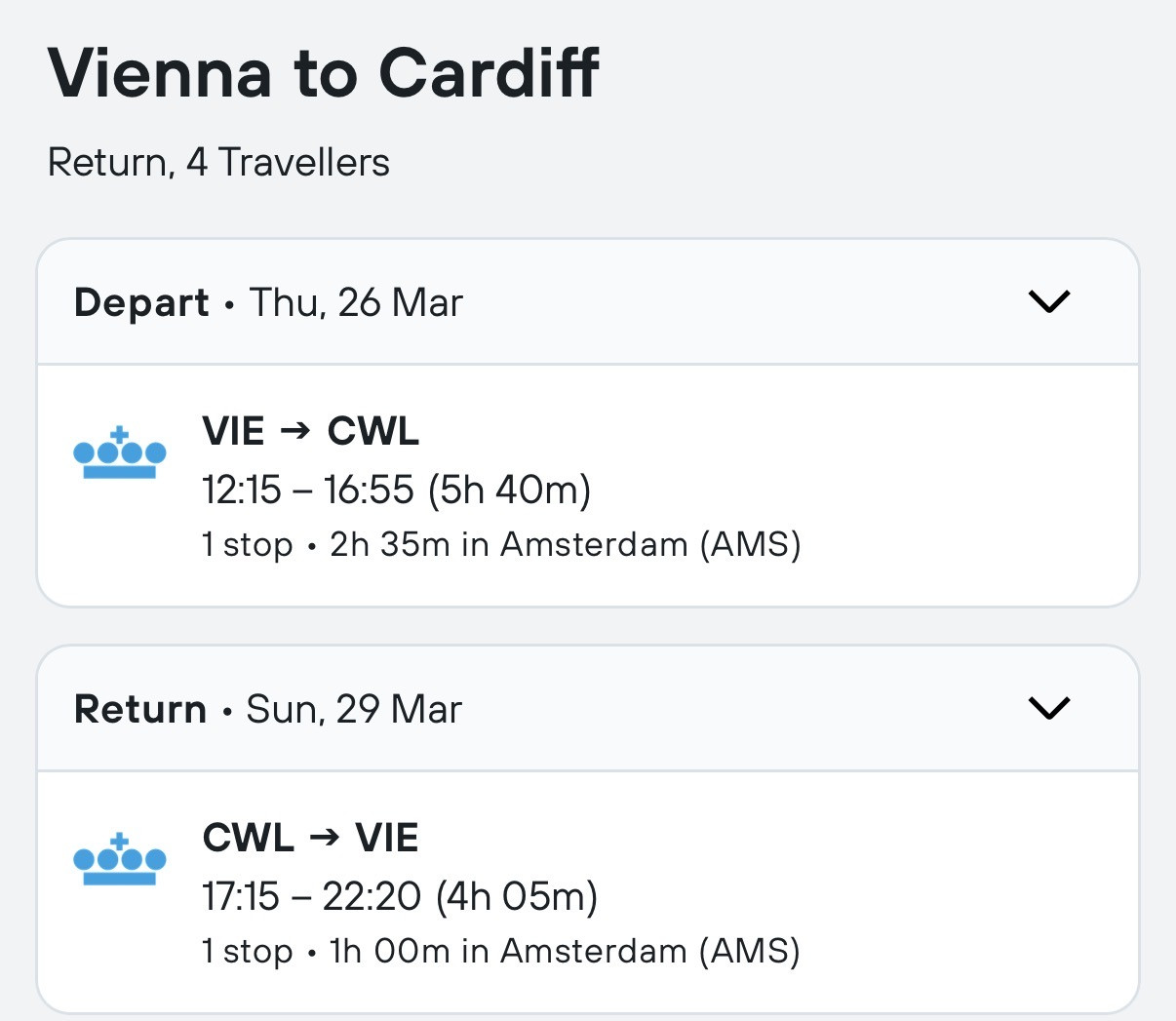Open the Return, 4 Travellers summary
Screen dimensions: 1176x1021
click(218, 162)
